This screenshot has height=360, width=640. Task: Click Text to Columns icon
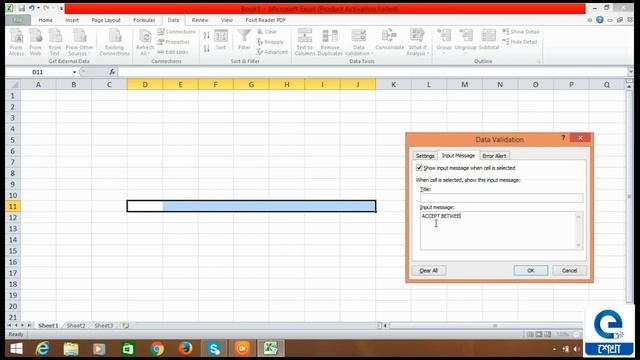305,42
